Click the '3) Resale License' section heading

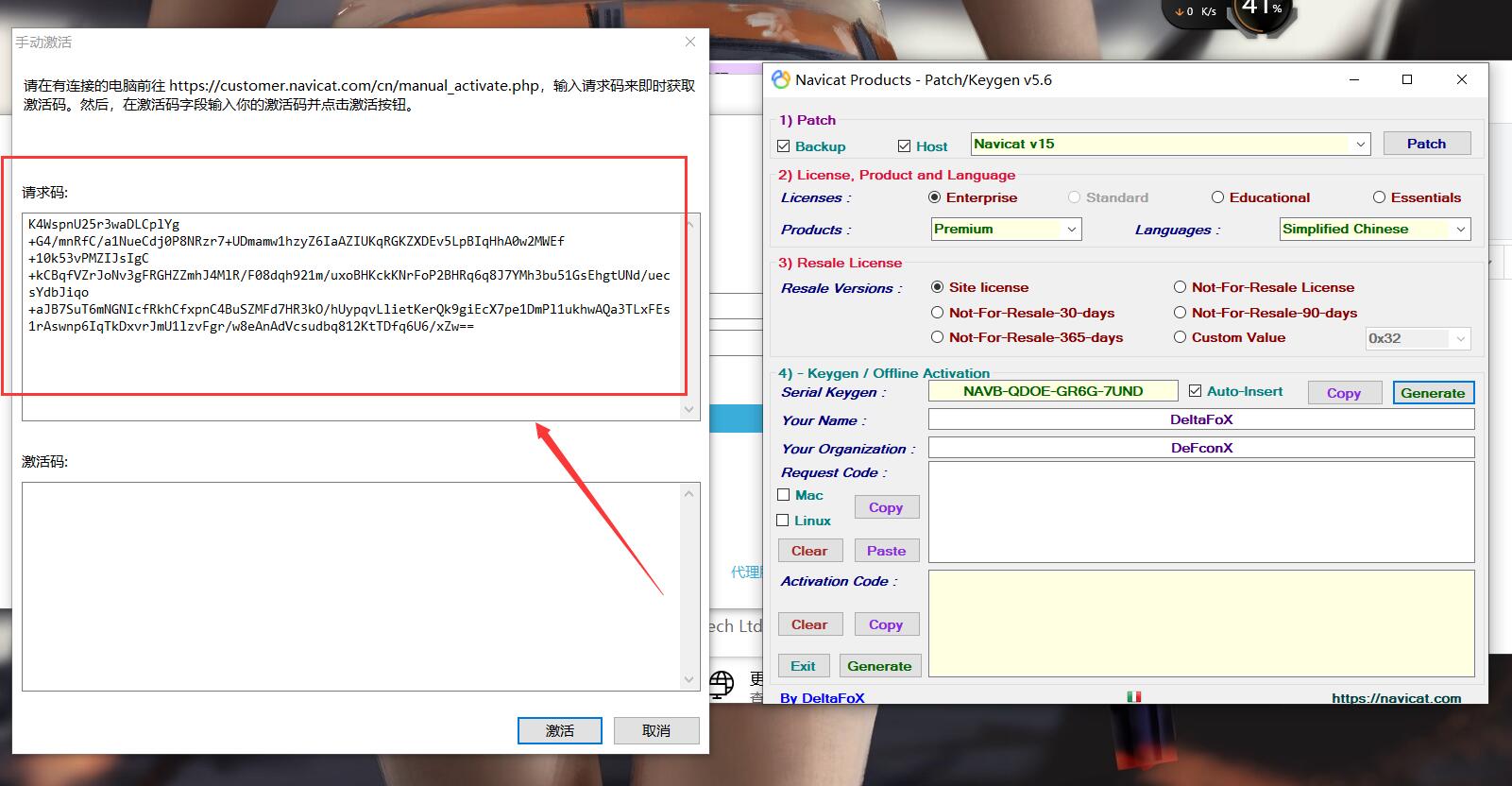coord(840,263)
